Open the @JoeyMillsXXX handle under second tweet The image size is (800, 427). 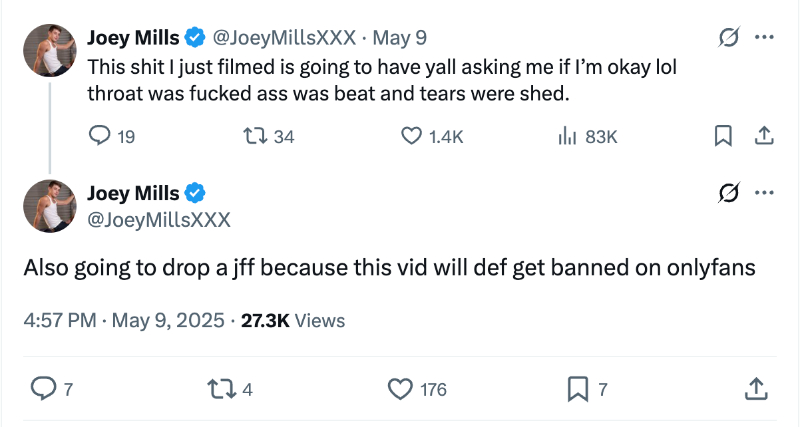click(x=159, y=219)
